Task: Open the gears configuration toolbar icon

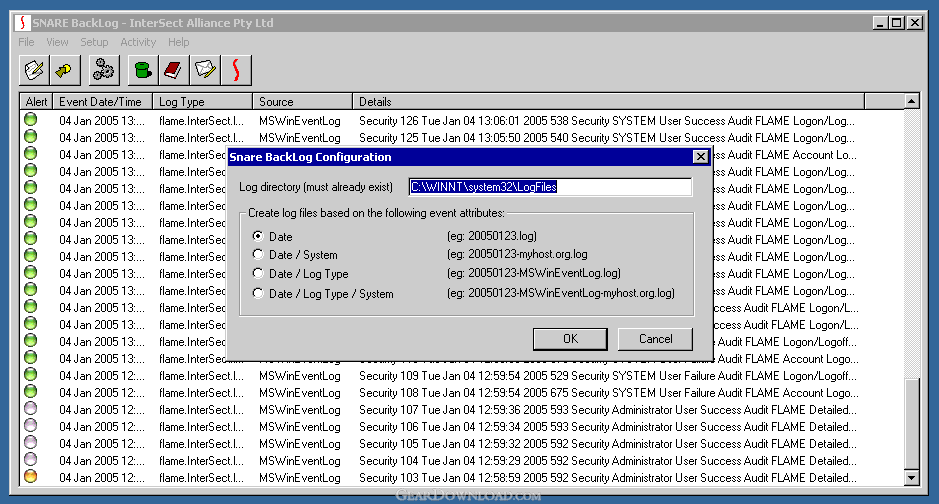Action: [104, 69]
